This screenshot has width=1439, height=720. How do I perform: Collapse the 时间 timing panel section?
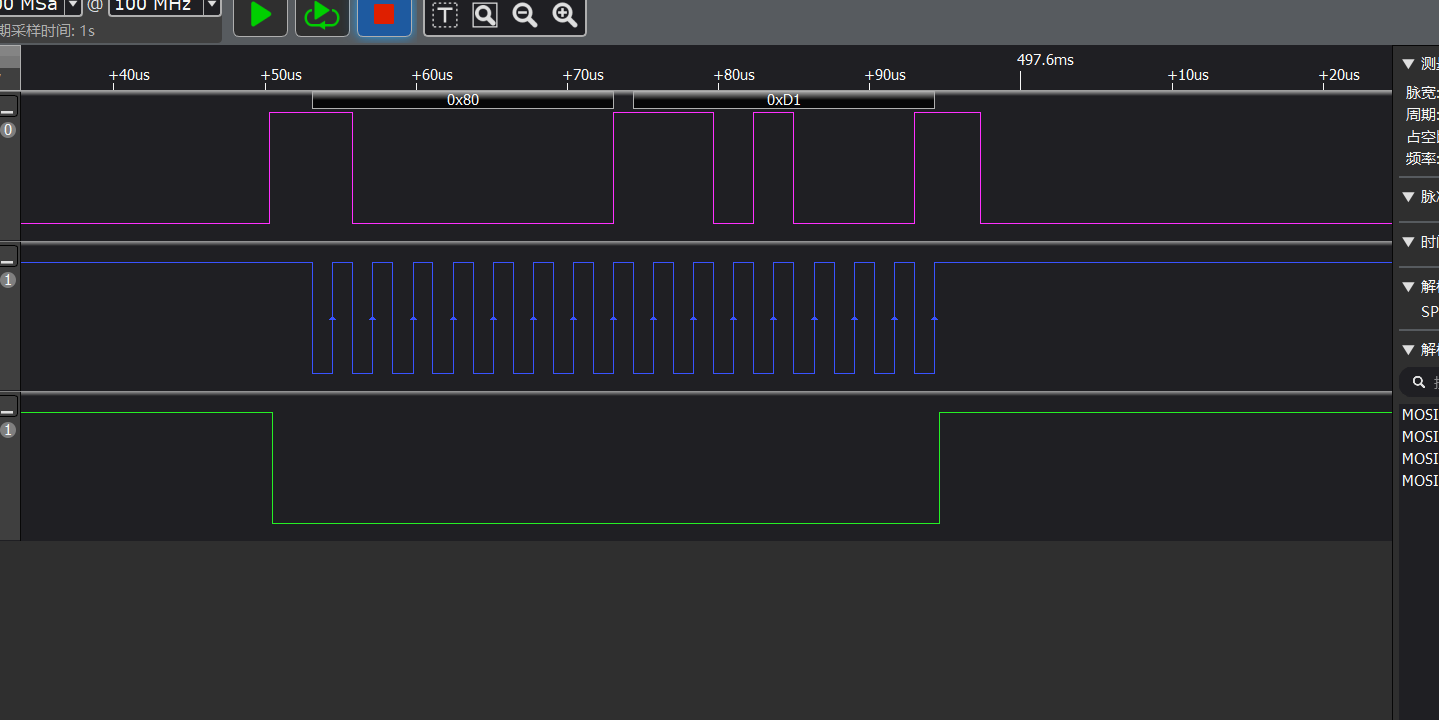[x=1408, y=242]
